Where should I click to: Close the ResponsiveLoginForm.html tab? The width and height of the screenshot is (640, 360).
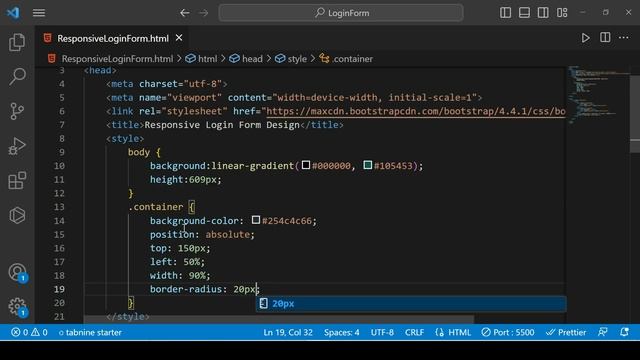point(179,38)
